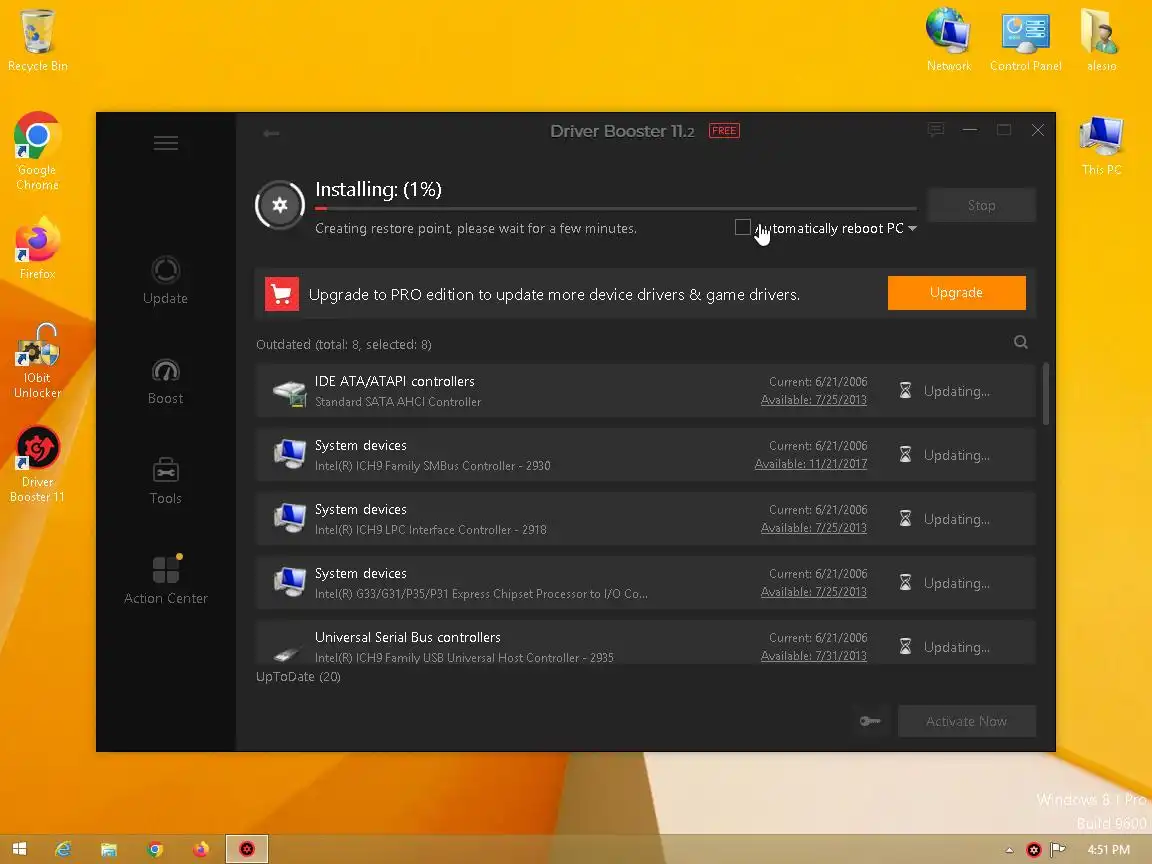
Task: Open Available: 7/25/2013 link for Express Chipset Processor
Action: (x=813, y=592)
